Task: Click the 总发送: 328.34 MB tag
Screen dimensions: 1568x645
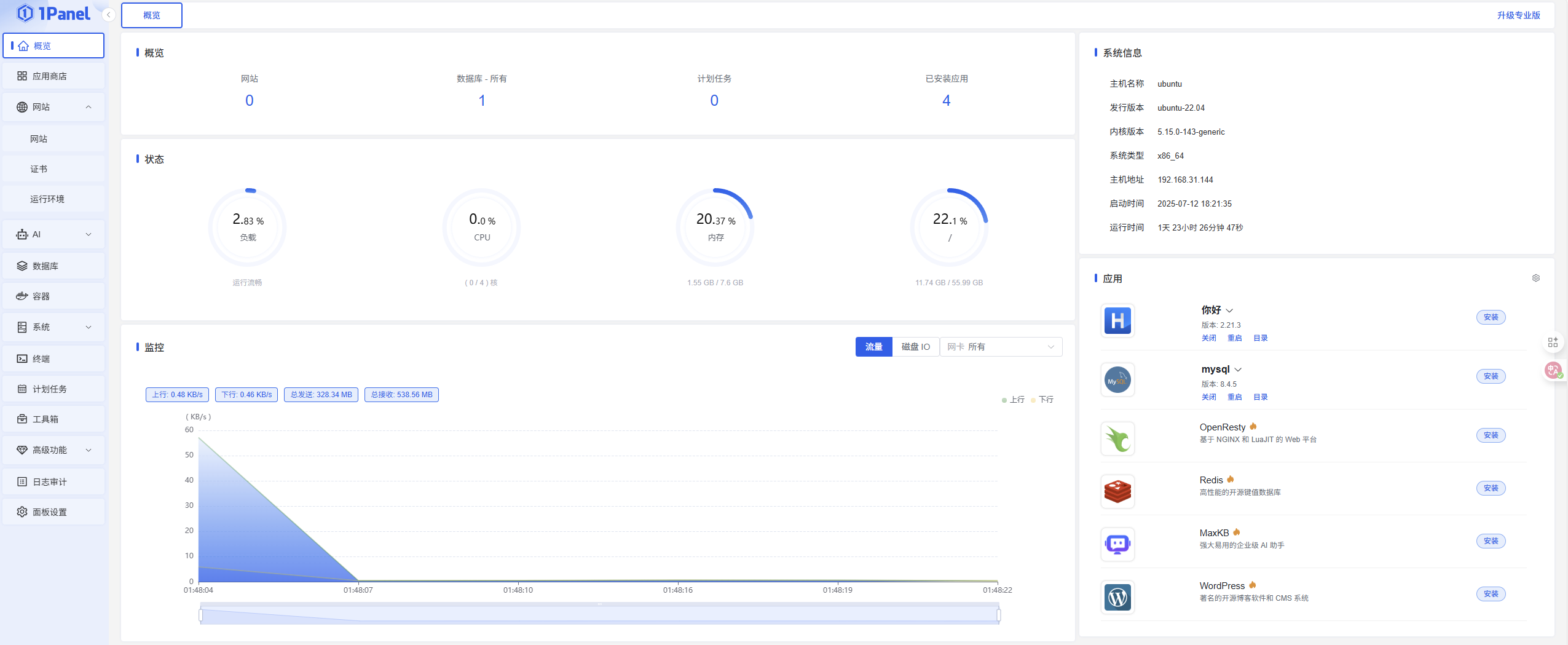Action: click(x=321, y=395)
